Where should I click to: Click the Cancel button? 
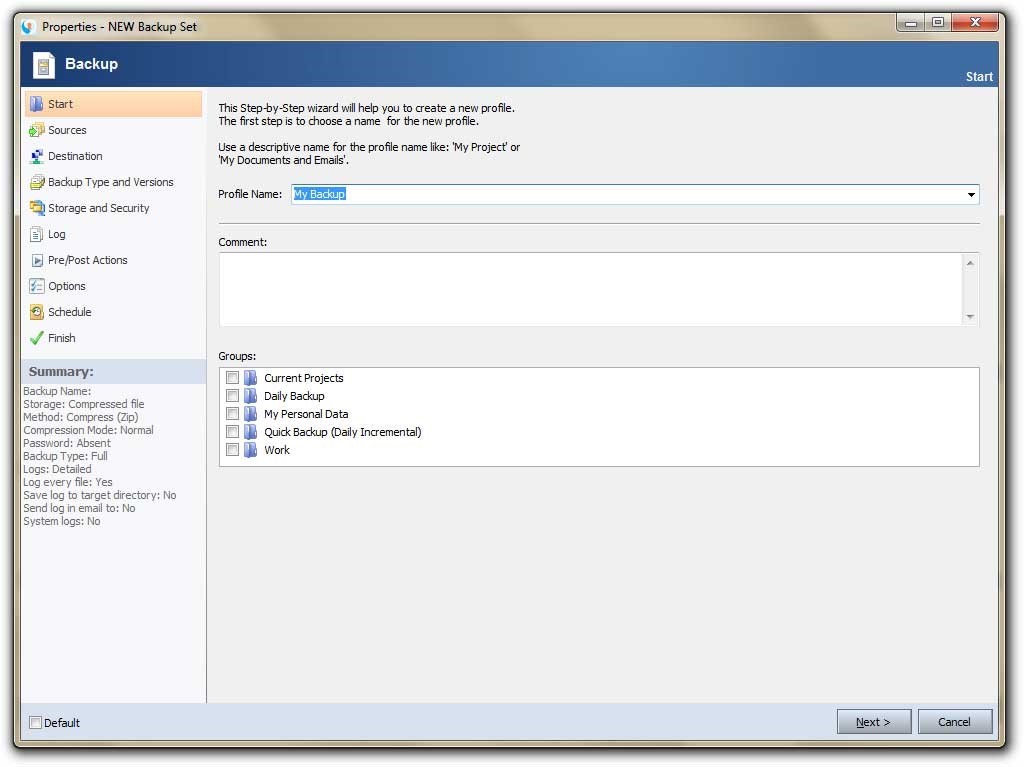954,722
